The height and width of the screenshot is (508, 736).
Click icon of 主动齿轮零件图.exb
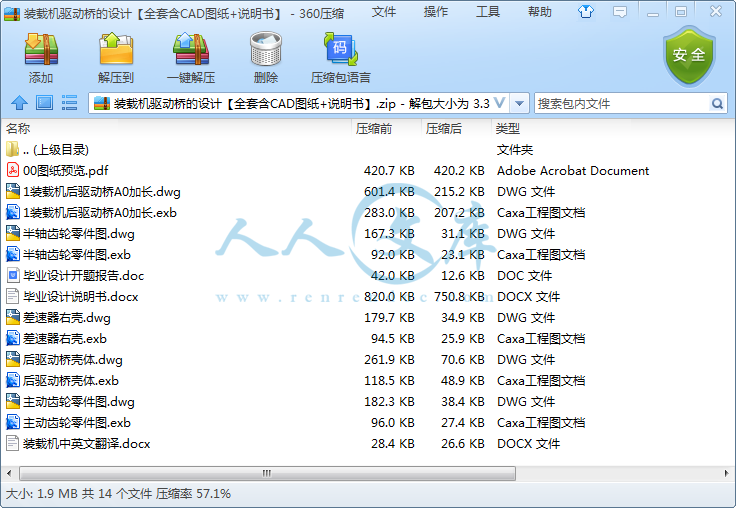pos(13,423)
